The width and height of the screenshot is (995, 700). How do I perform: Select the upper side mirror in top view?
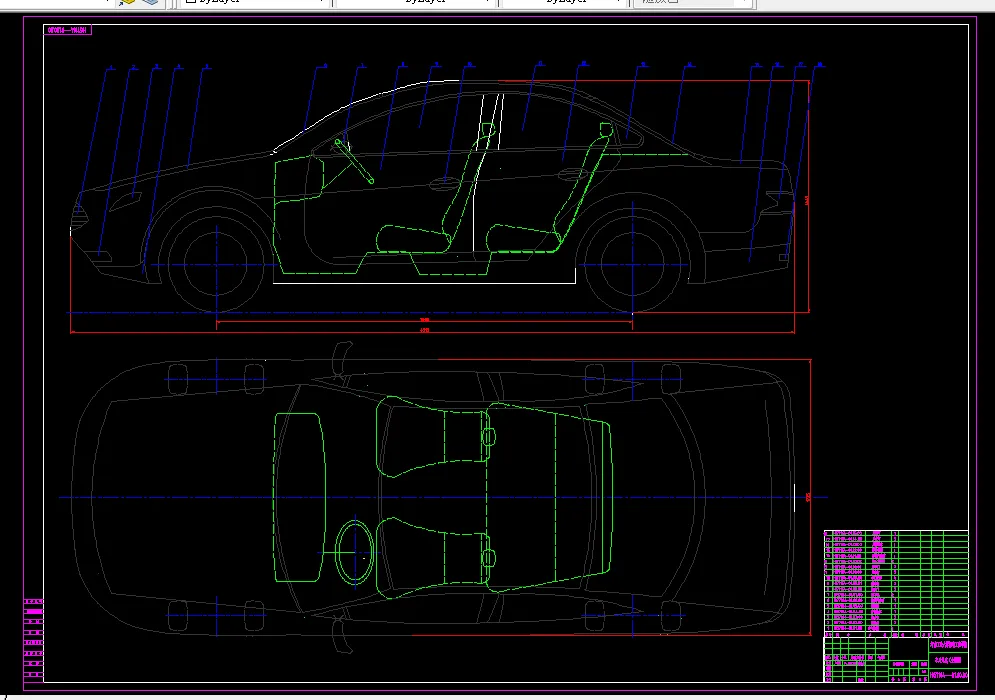[342, 359]
